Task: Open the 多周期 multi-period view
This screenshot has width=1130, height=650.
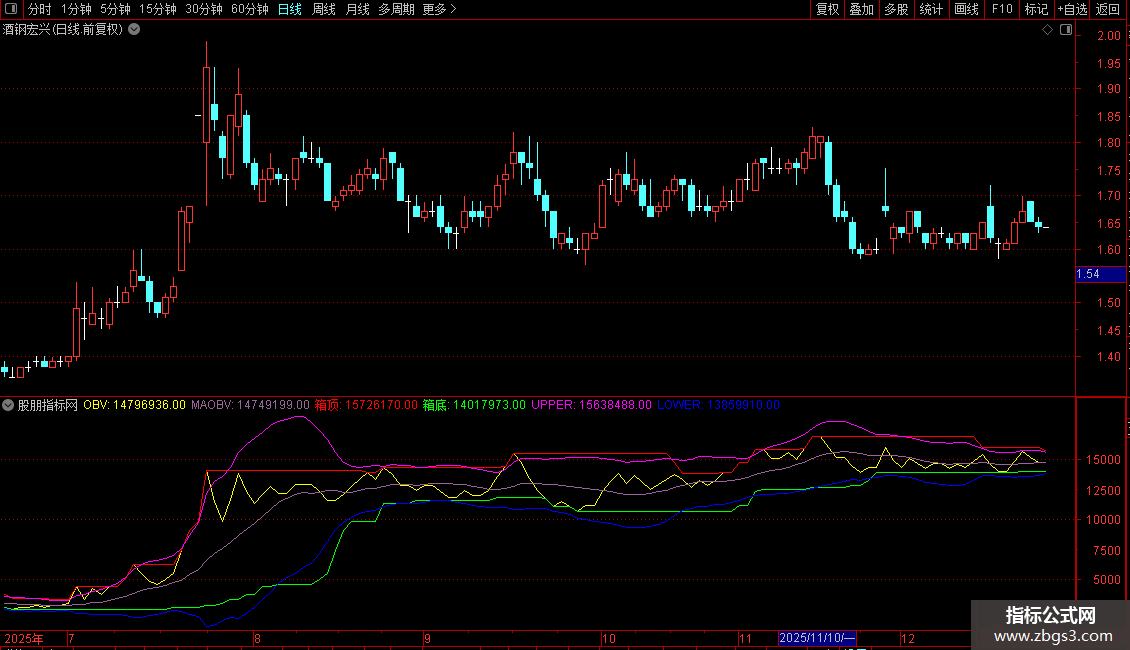Action: [x=396, y=10]
